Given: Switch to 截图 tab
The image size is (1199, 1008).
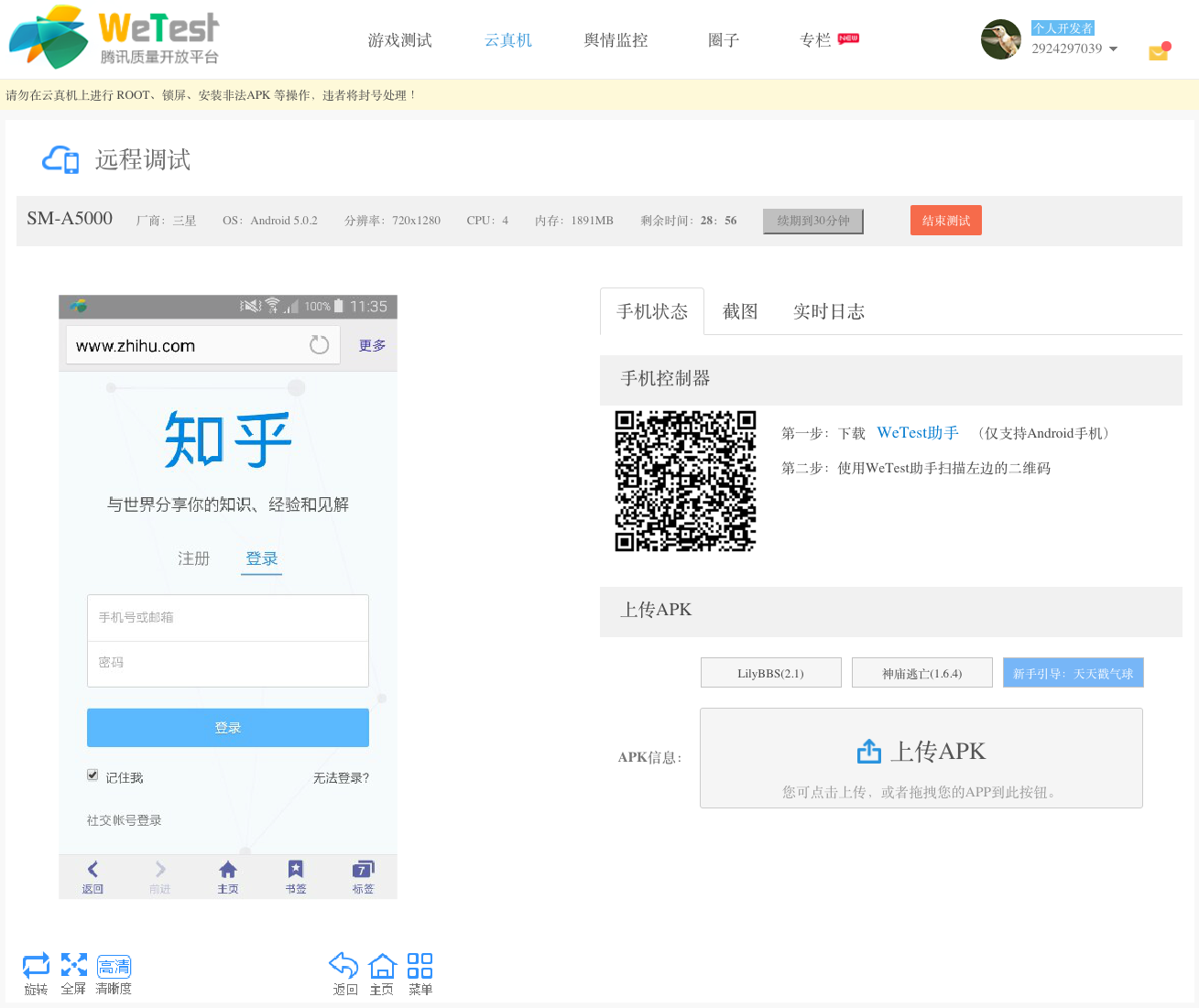Looking at the screenshot, I should click(x=740, y=311).
